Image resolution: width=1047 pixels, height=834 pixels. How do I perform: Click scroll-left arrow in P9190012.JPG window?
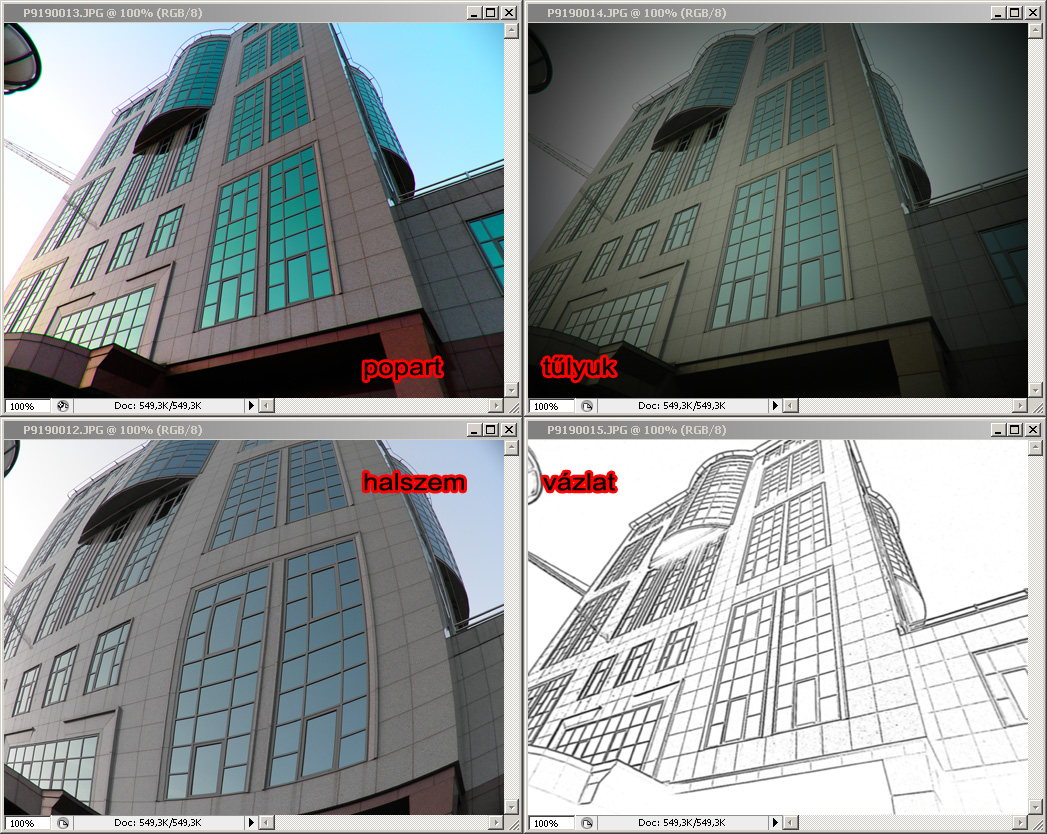click(266, 823)
